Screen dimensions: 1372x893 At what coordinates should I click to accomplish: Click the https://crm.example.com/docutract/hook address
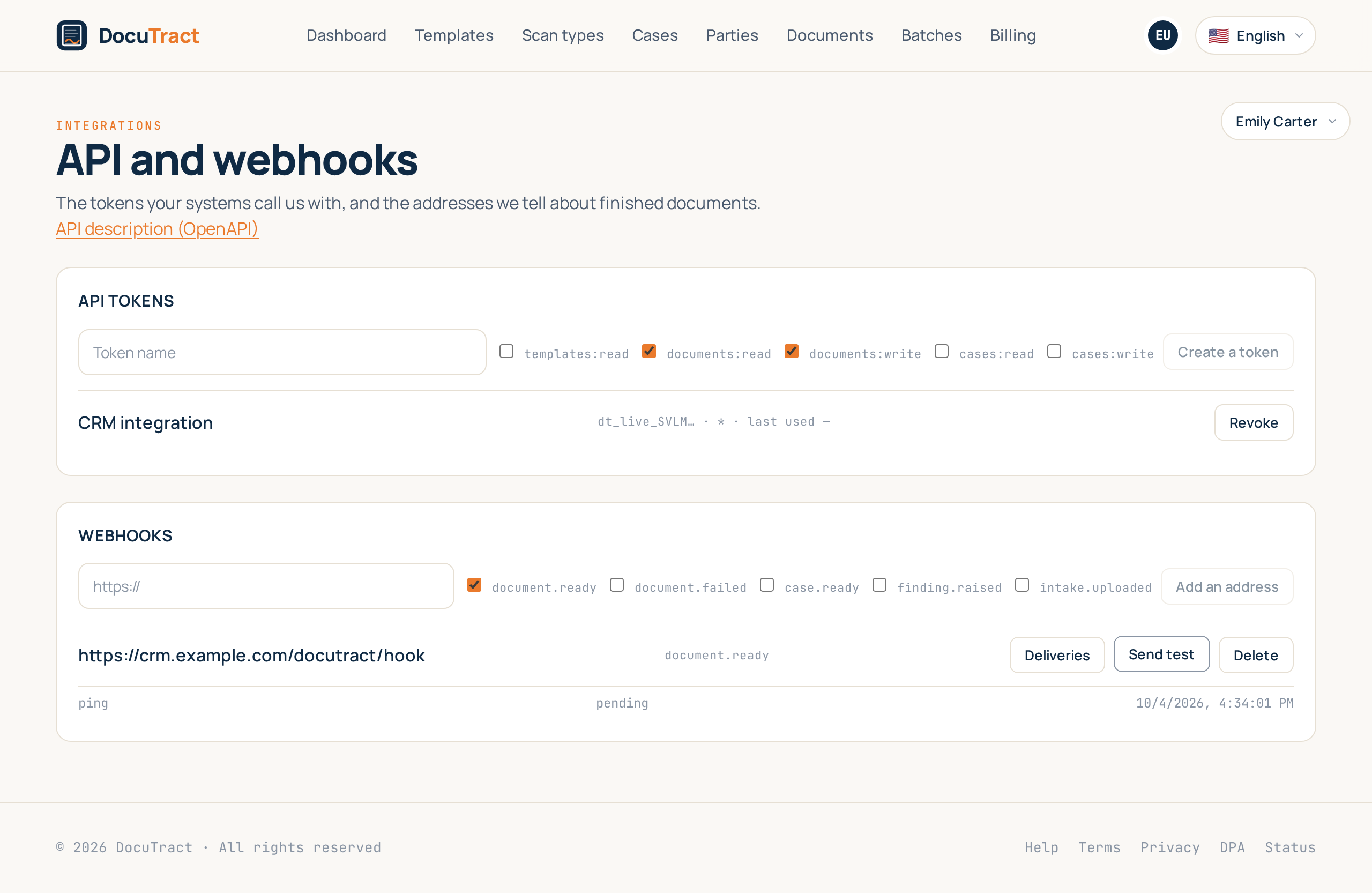[251, 656]
